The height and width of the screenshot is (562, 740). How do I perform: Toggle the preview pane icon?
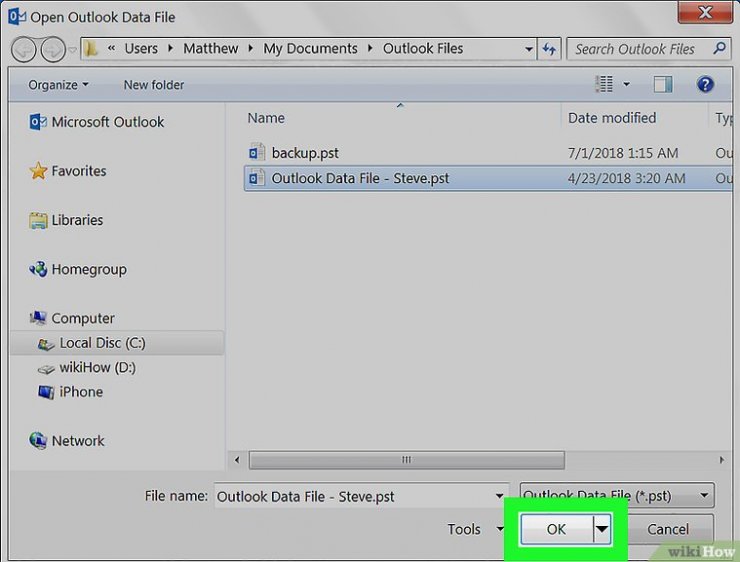663,84
